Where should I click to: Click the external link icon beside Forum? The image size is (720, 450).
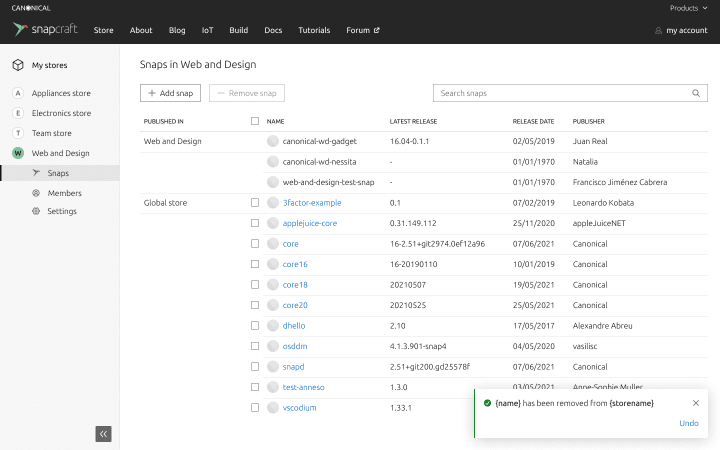pyautogui.click(x=377, y=30)
